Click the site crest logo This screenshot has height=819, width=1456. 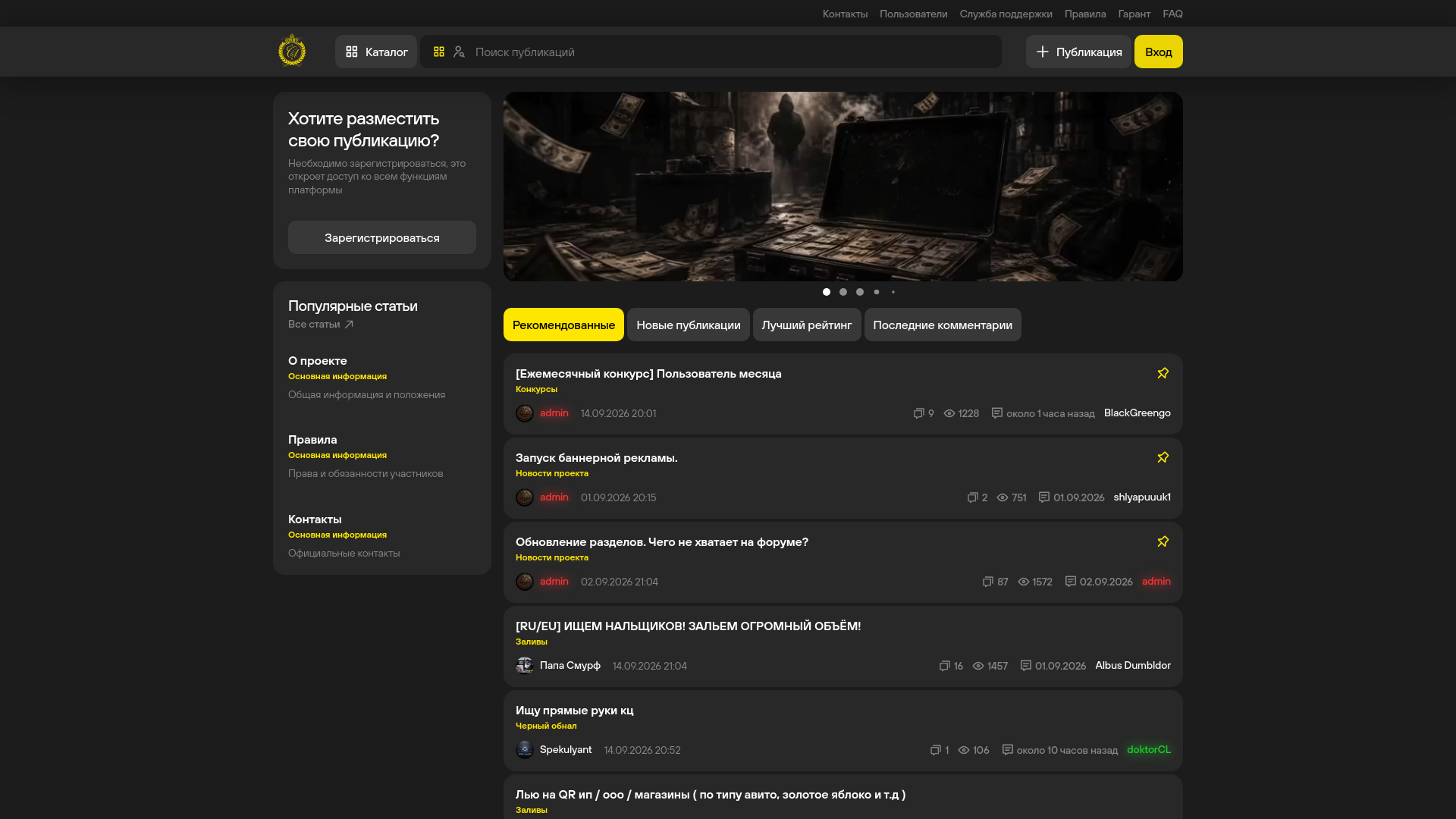click(292, 51)
